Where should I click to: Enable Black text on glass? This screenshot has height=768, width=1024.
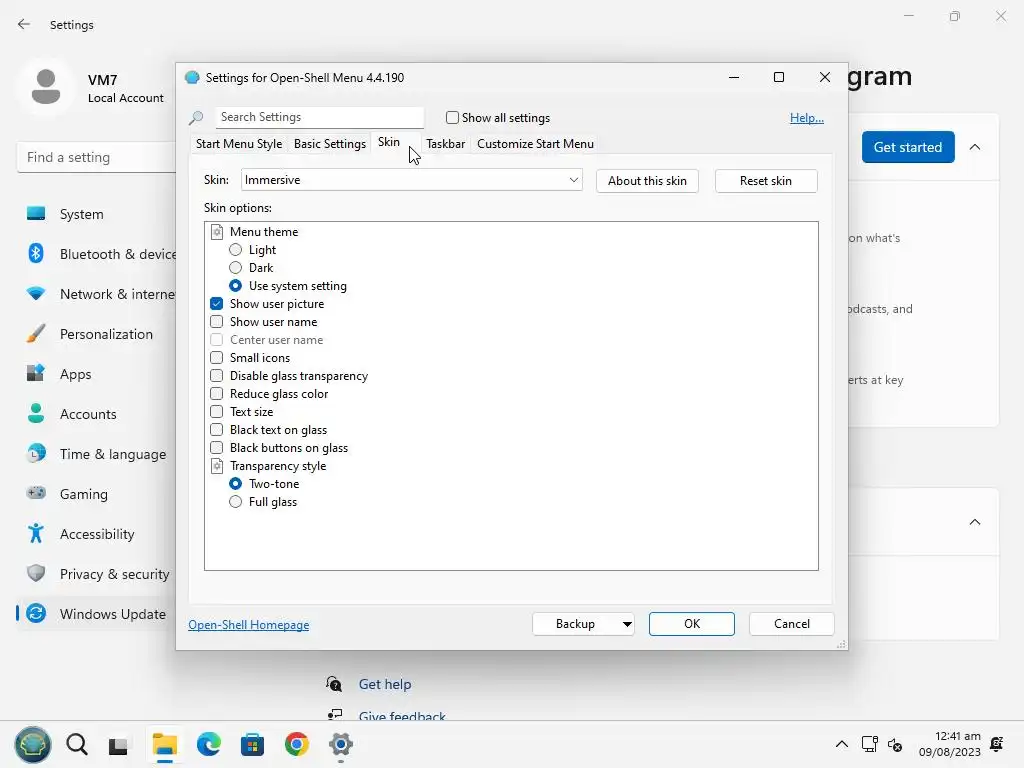click(216, 430)
